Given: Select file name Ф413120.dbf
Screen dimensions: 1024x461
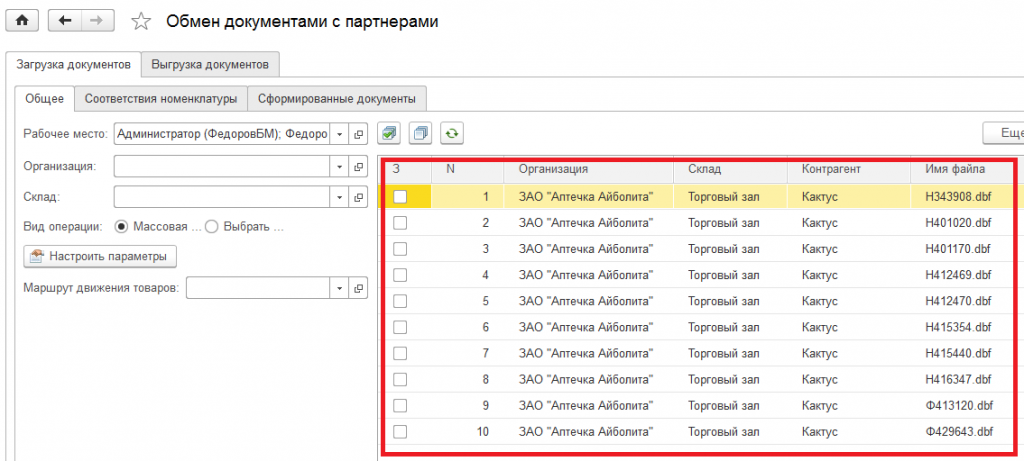Looking at the screenshot, I should pyautogui.click(x=959, y=405).
